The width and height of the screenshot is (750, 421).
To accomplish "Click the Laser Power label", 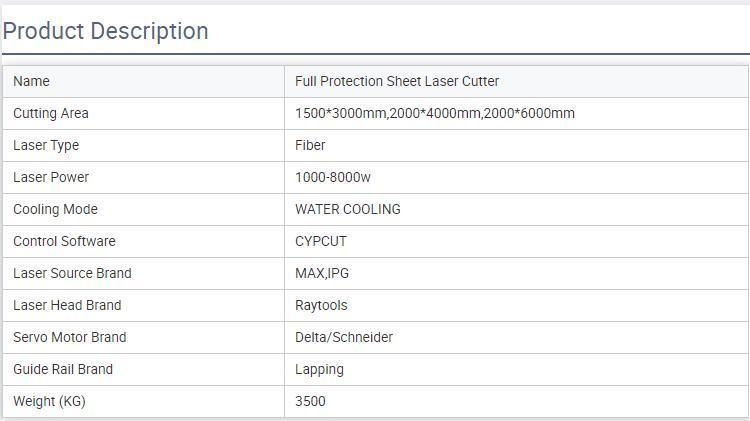I will point(51,177).
